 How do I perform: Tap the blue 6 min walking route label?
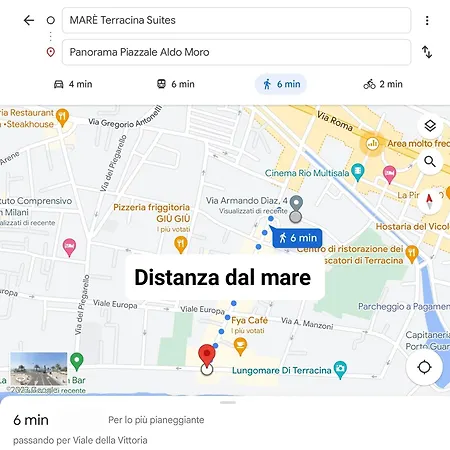coord(297,238)
